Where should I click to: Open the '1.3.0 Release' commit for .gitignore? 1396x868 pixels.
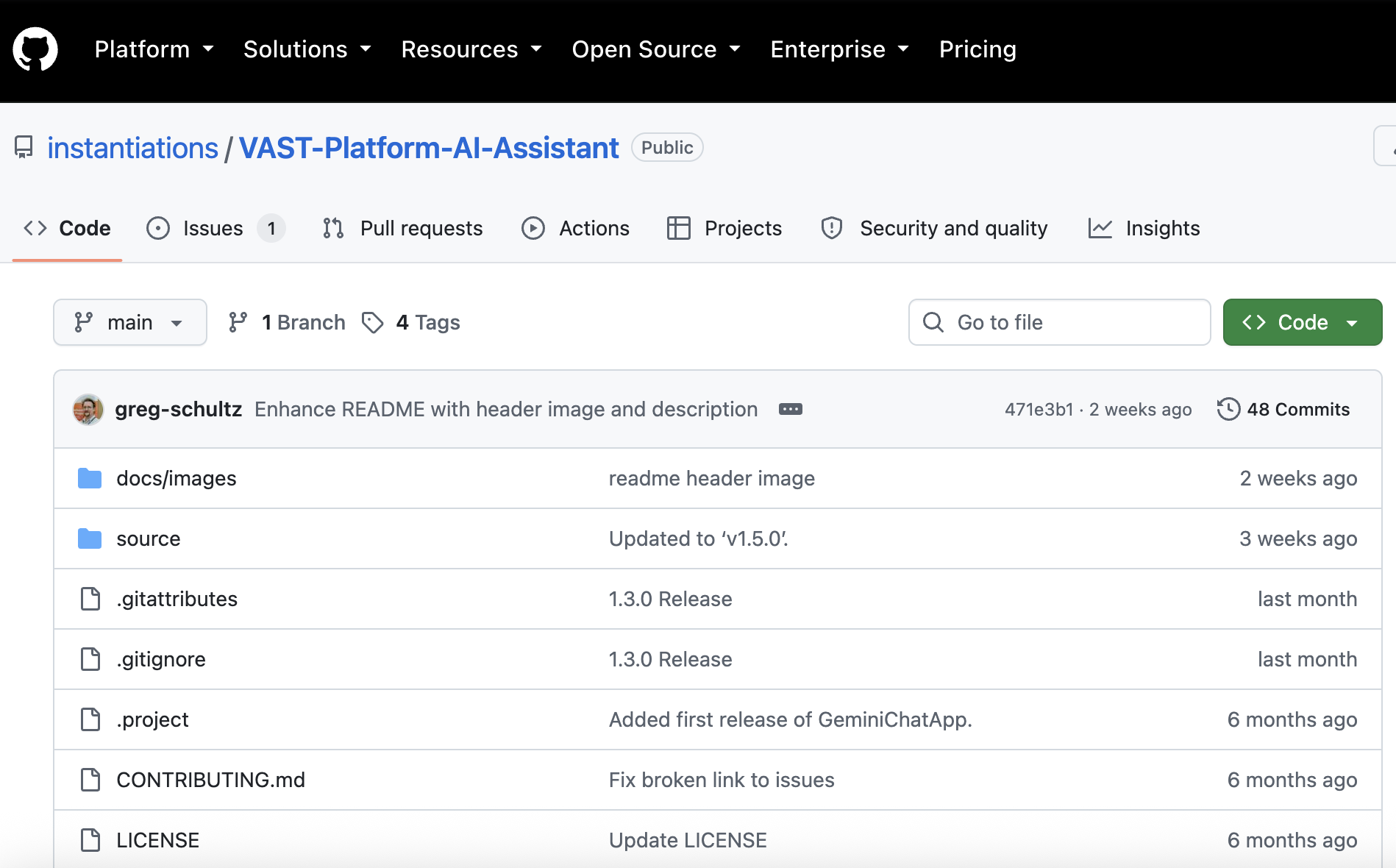pos(671,659)
